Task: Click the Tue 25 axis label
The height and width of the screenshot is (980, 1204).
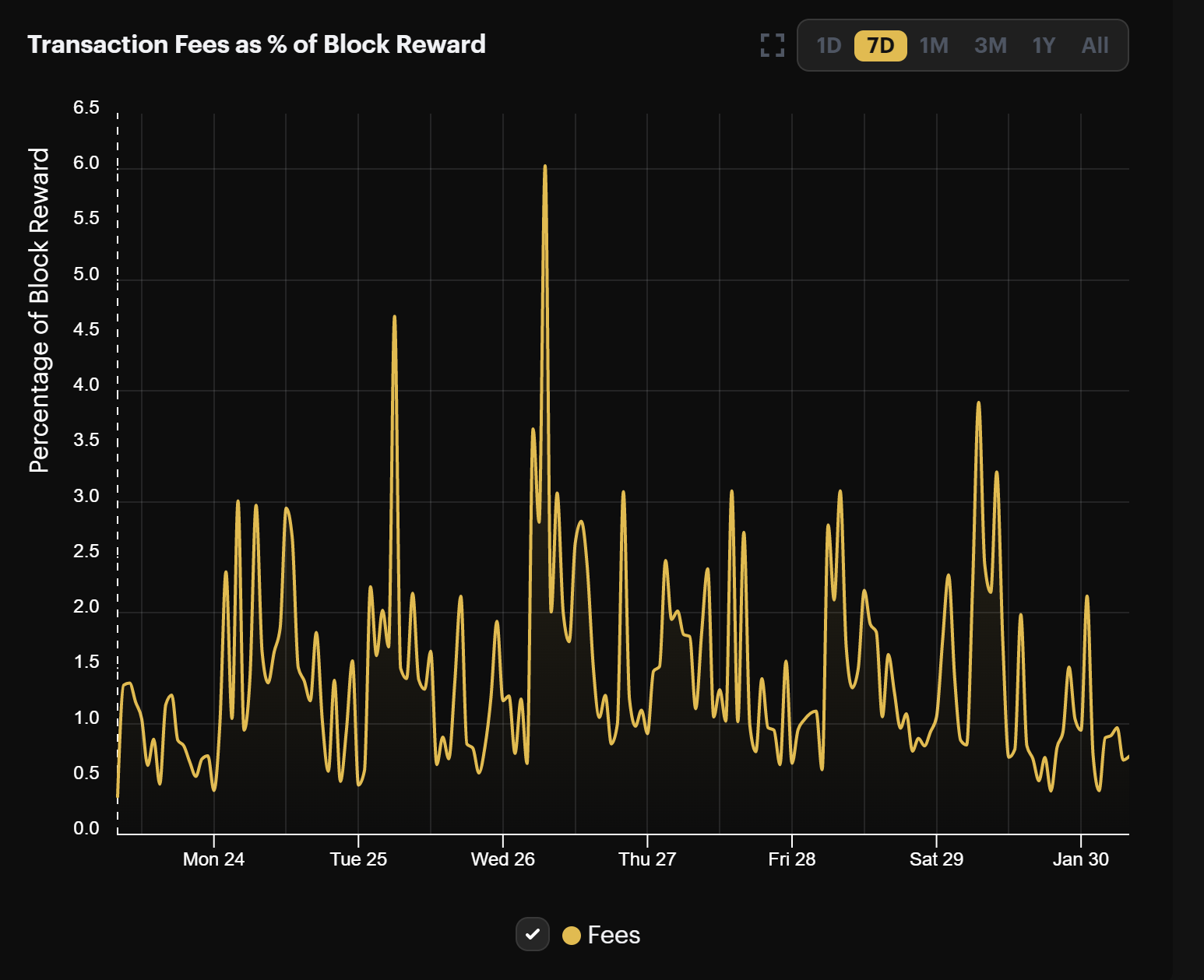Action: 358,859
